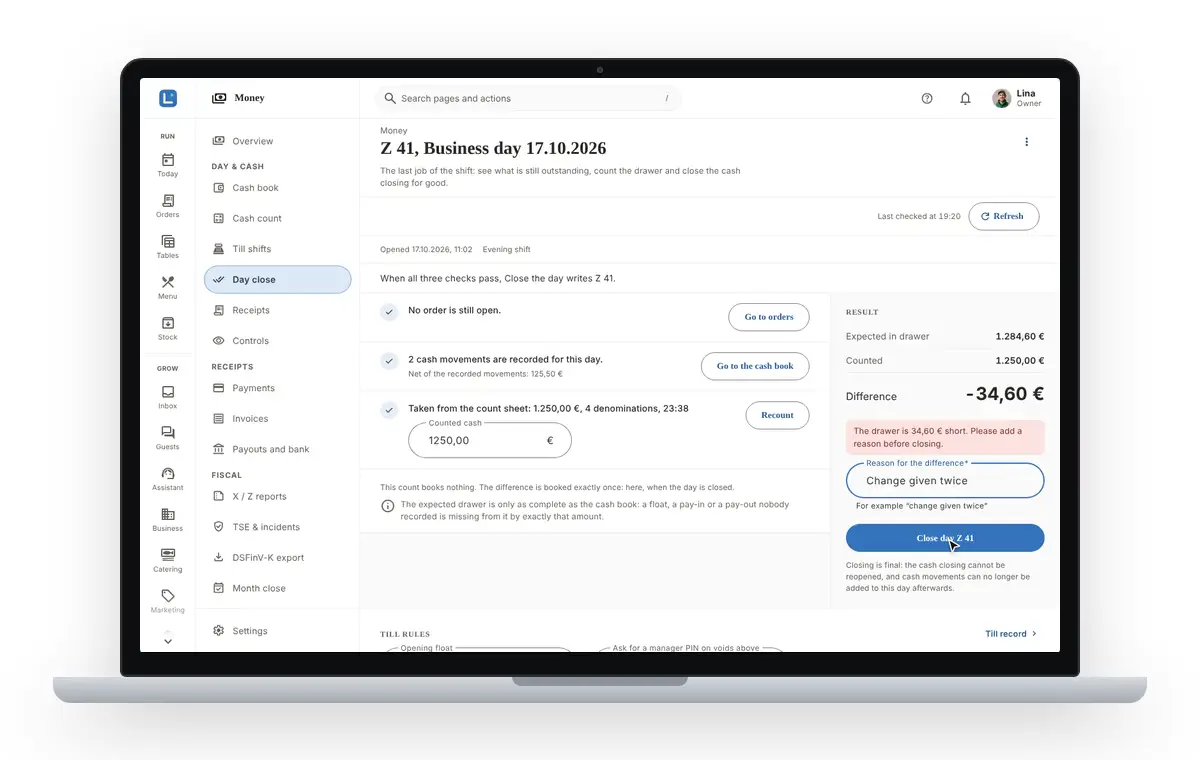Open DSFinV-K export
This screenshot has height=760, width=1200.
(x=278, y=558)
